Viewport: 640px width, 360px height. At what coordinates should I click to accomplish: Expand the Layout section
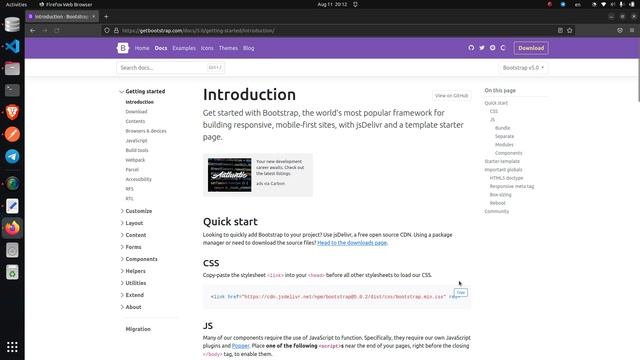click(x=132, y=223)
